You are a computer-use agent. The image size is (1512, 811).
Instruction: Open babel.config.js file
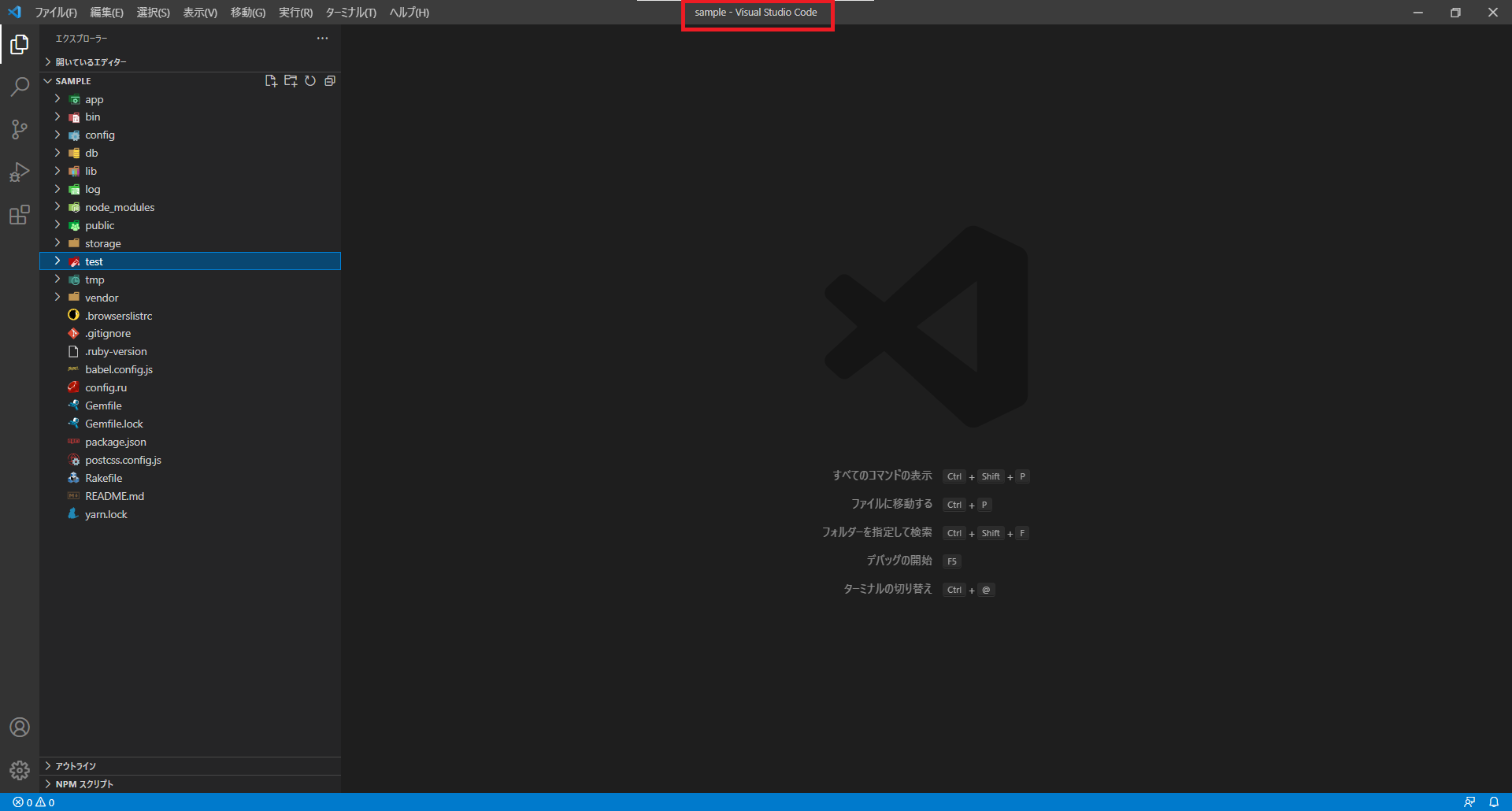point(190,369)
